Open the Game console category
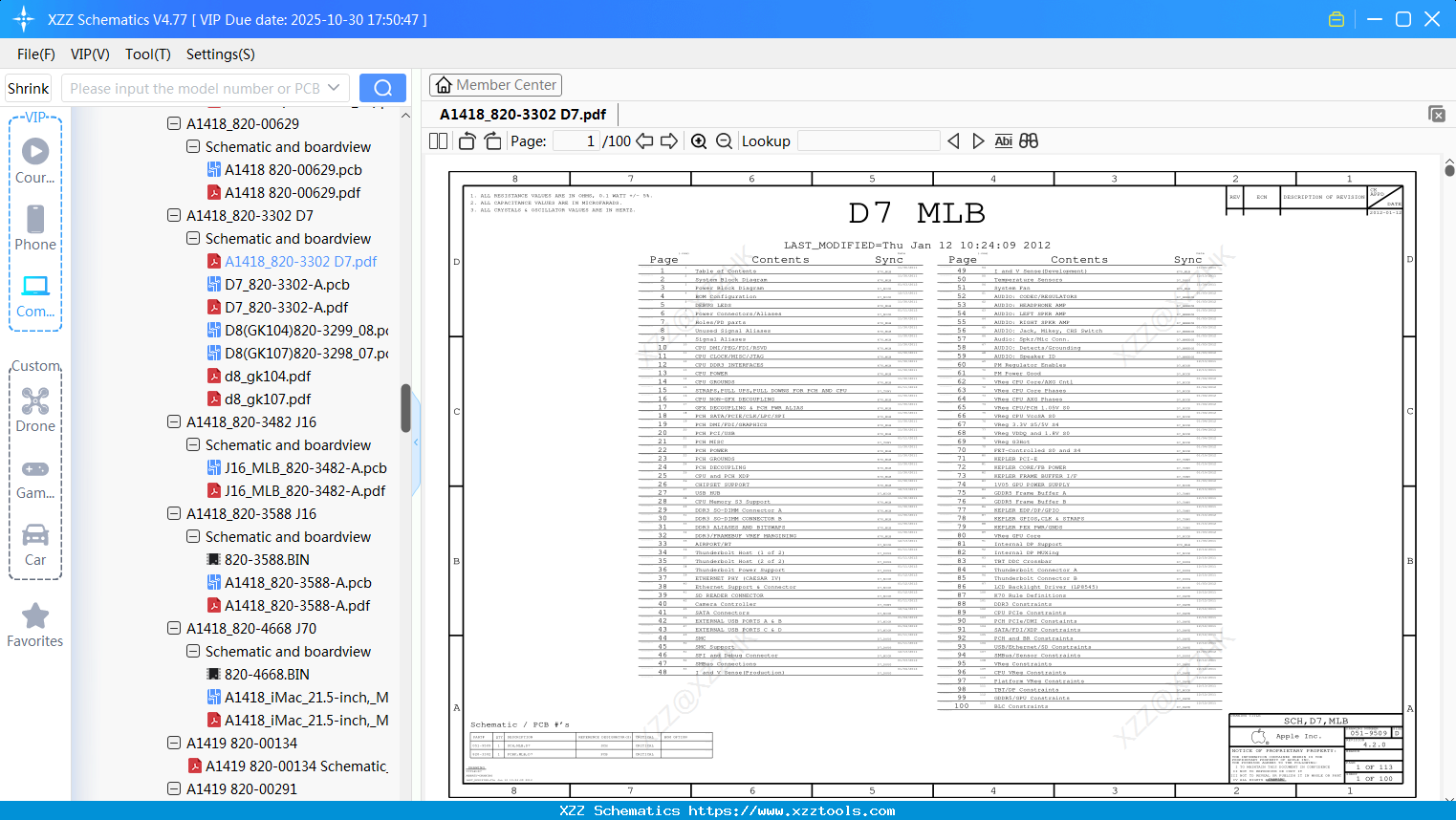 [x=35, y=478]
